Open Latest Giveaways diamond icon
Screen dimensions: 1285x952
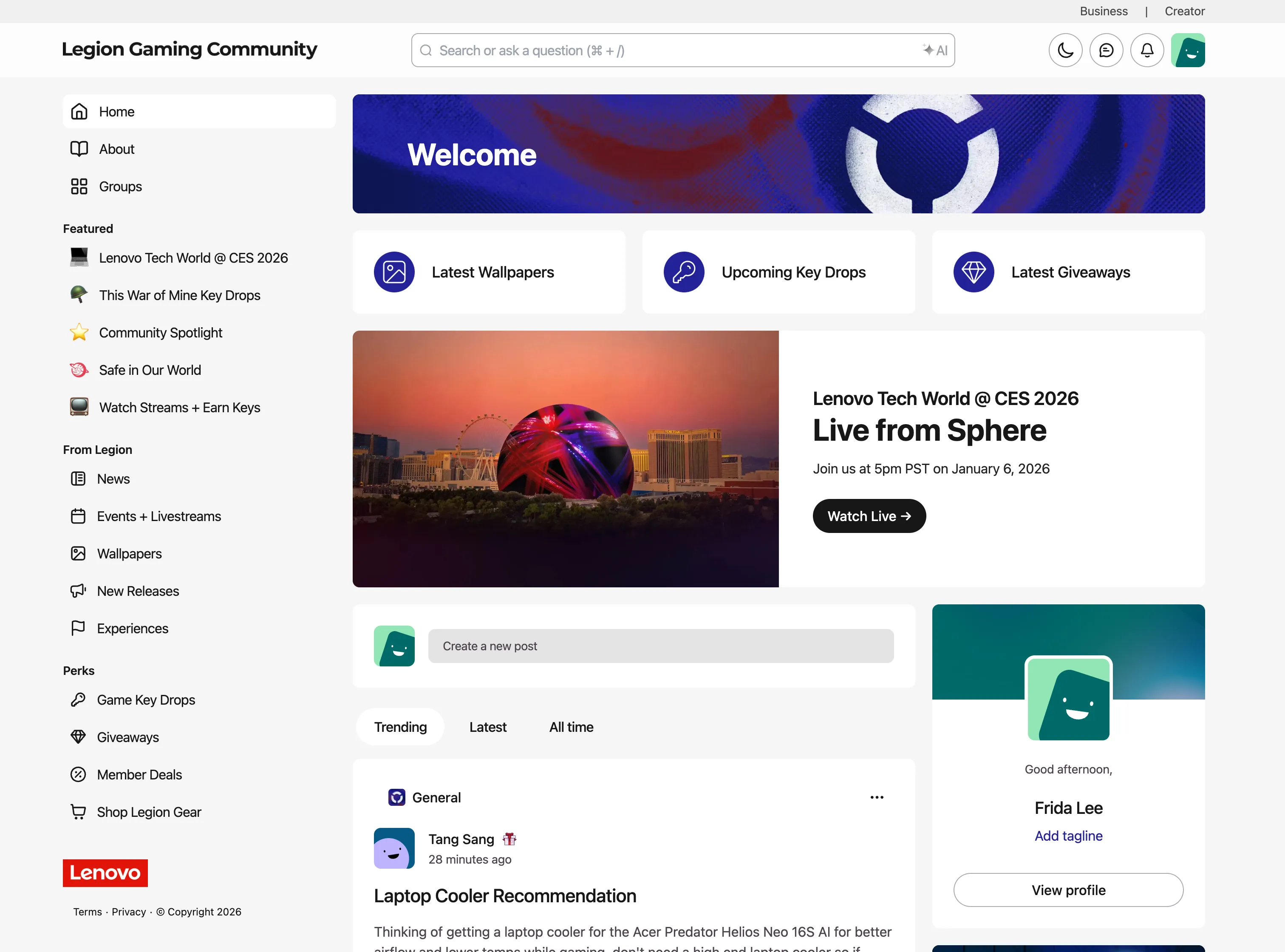(x=973, y=272)
